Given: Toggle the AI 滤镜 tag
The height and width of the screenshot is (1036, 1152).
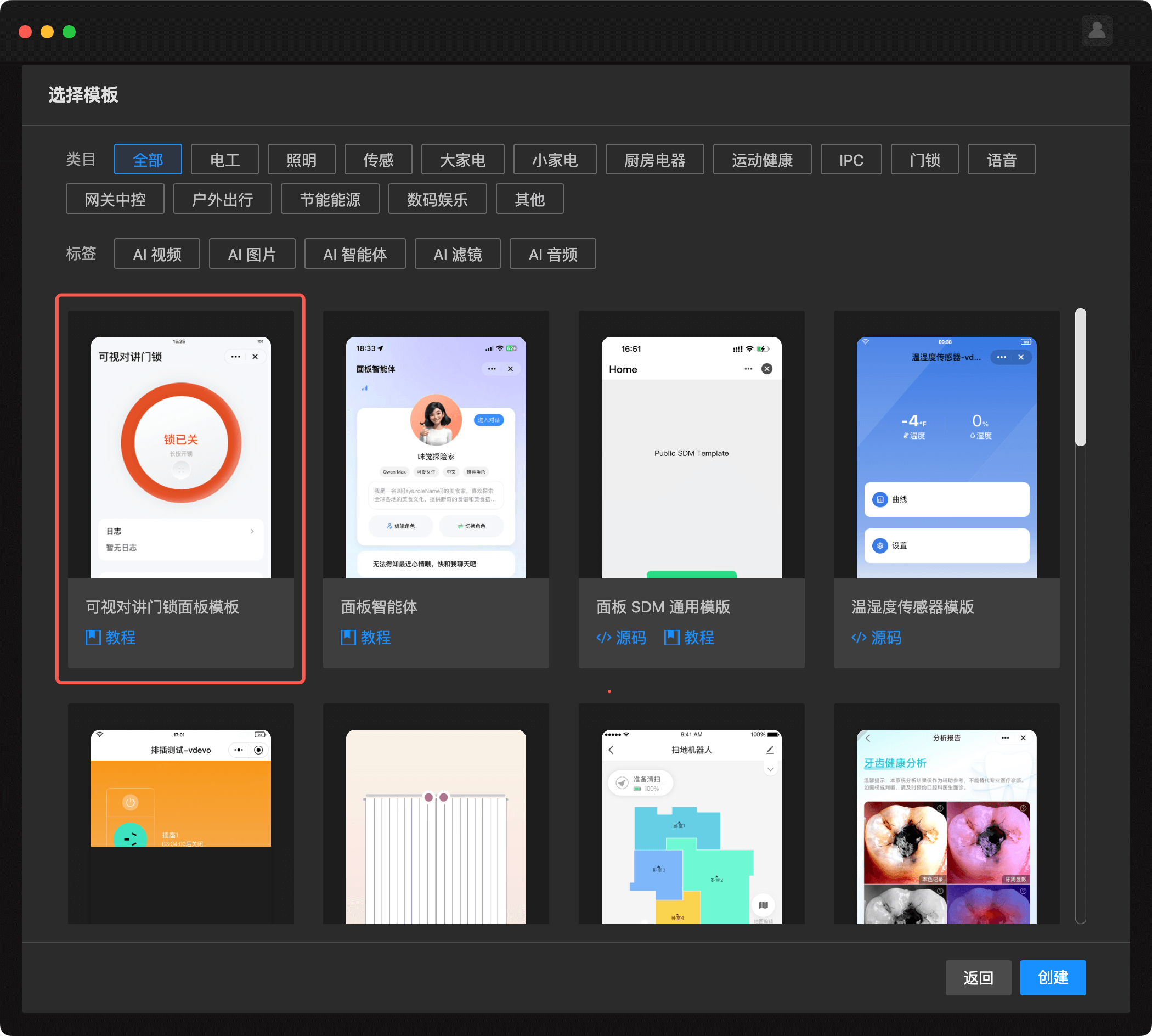Looking at the screenshot, I should point(458,255).
